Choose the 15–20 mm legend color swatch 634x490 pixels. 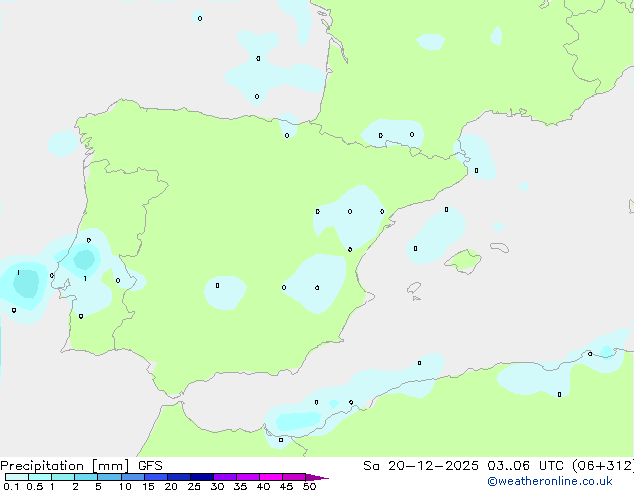[x=156, y=477]
